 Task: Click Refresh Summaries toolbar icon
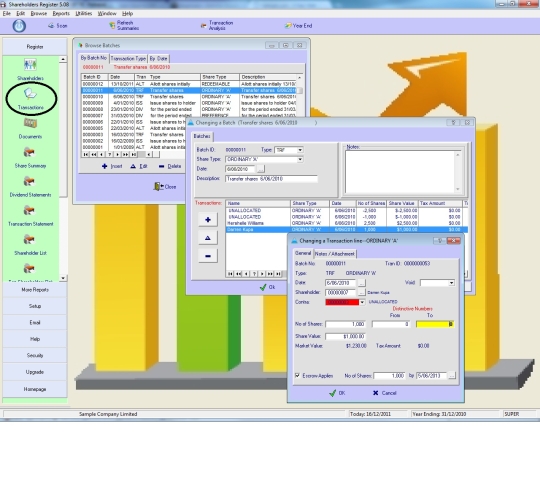124,25
